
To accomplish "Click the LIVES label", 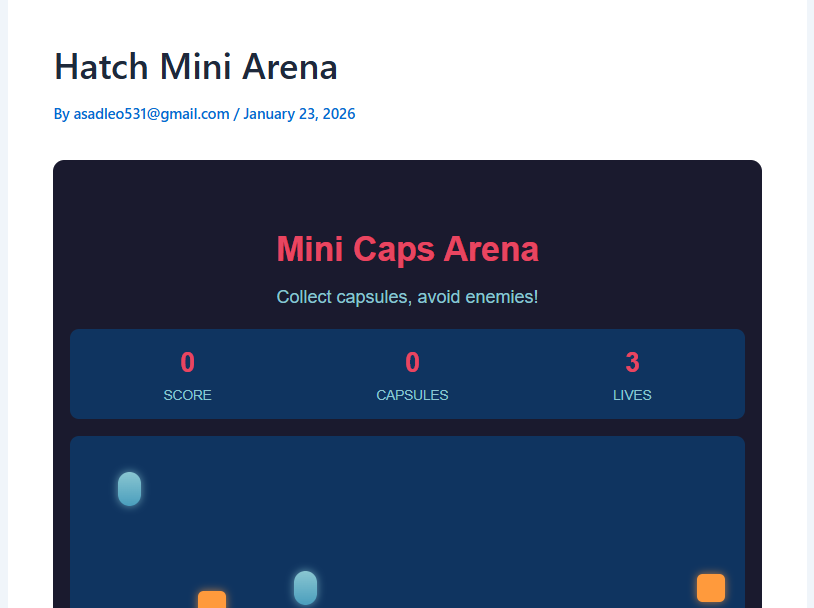I will 632,395.
